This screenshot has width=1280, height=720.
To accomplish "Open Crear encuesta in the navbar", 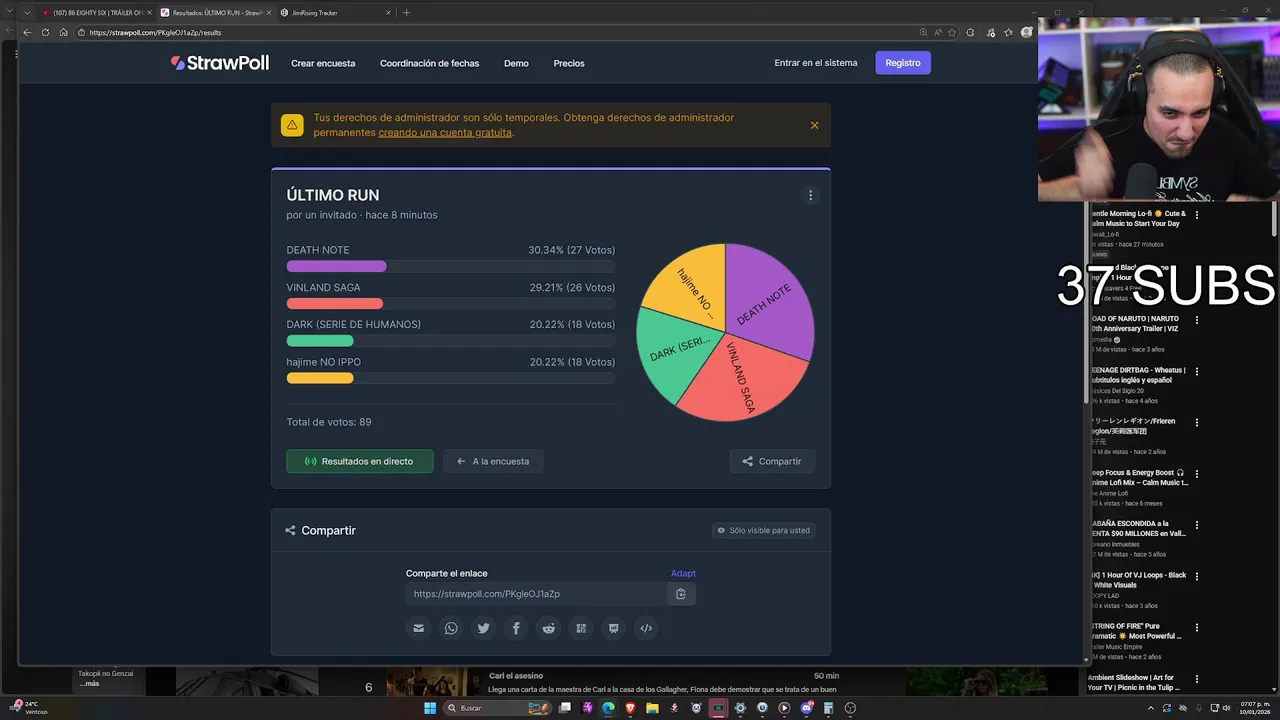I will [323, 63].
